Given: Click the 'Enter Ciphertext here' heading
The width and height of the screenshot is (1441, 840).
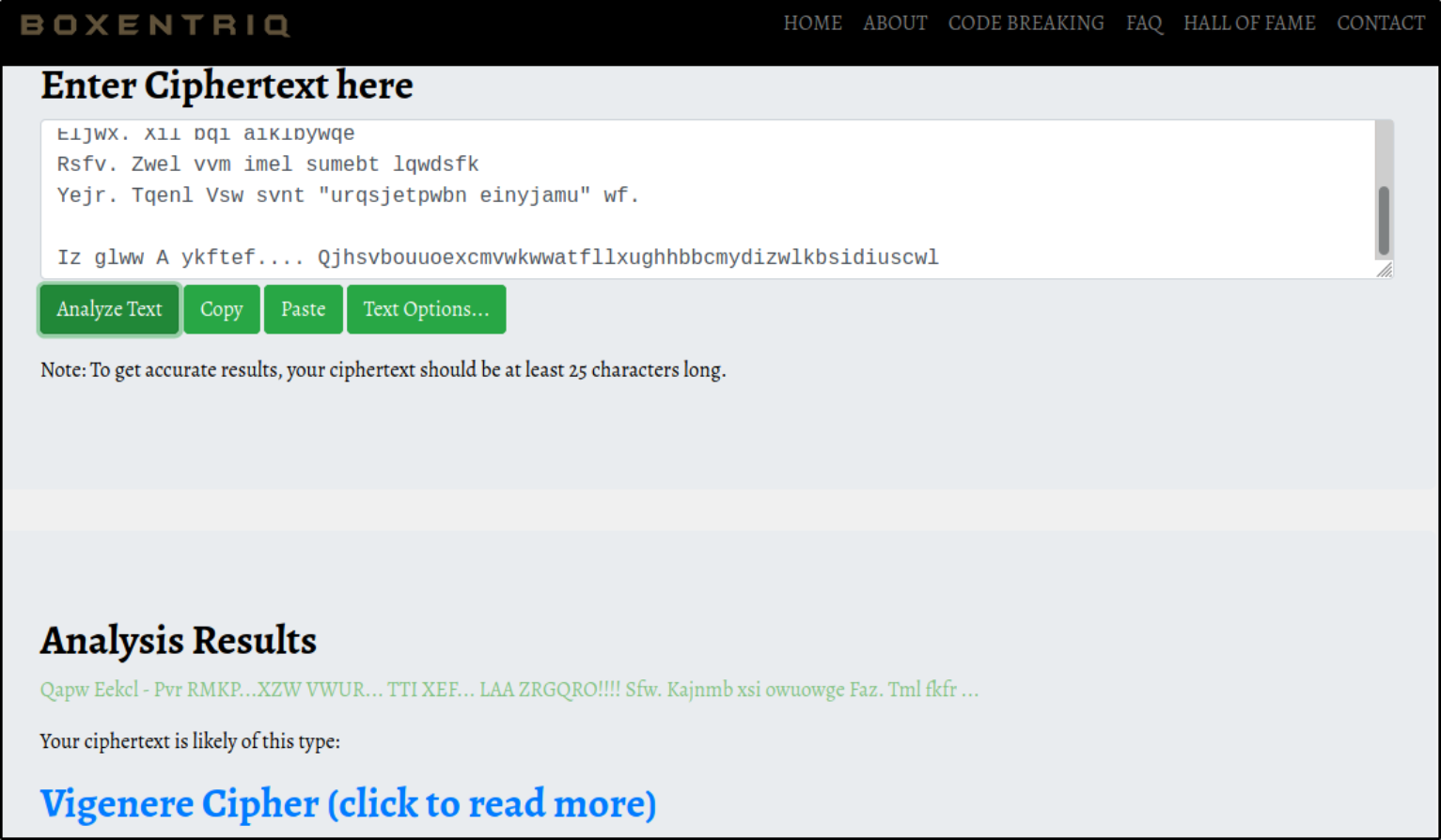Looking at the screenshot, I should (x=227, y=86).
